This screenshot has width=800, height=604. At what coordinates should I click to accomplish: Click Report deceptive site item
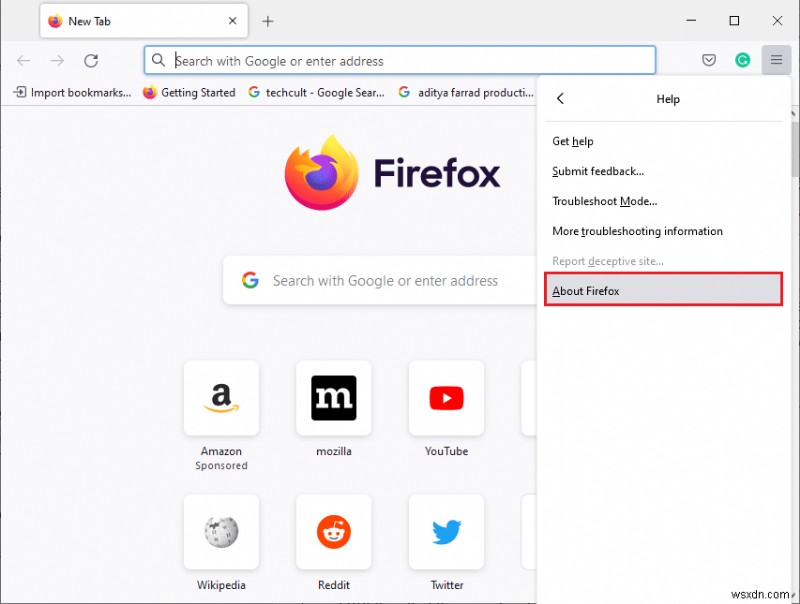tap(663, 261)
